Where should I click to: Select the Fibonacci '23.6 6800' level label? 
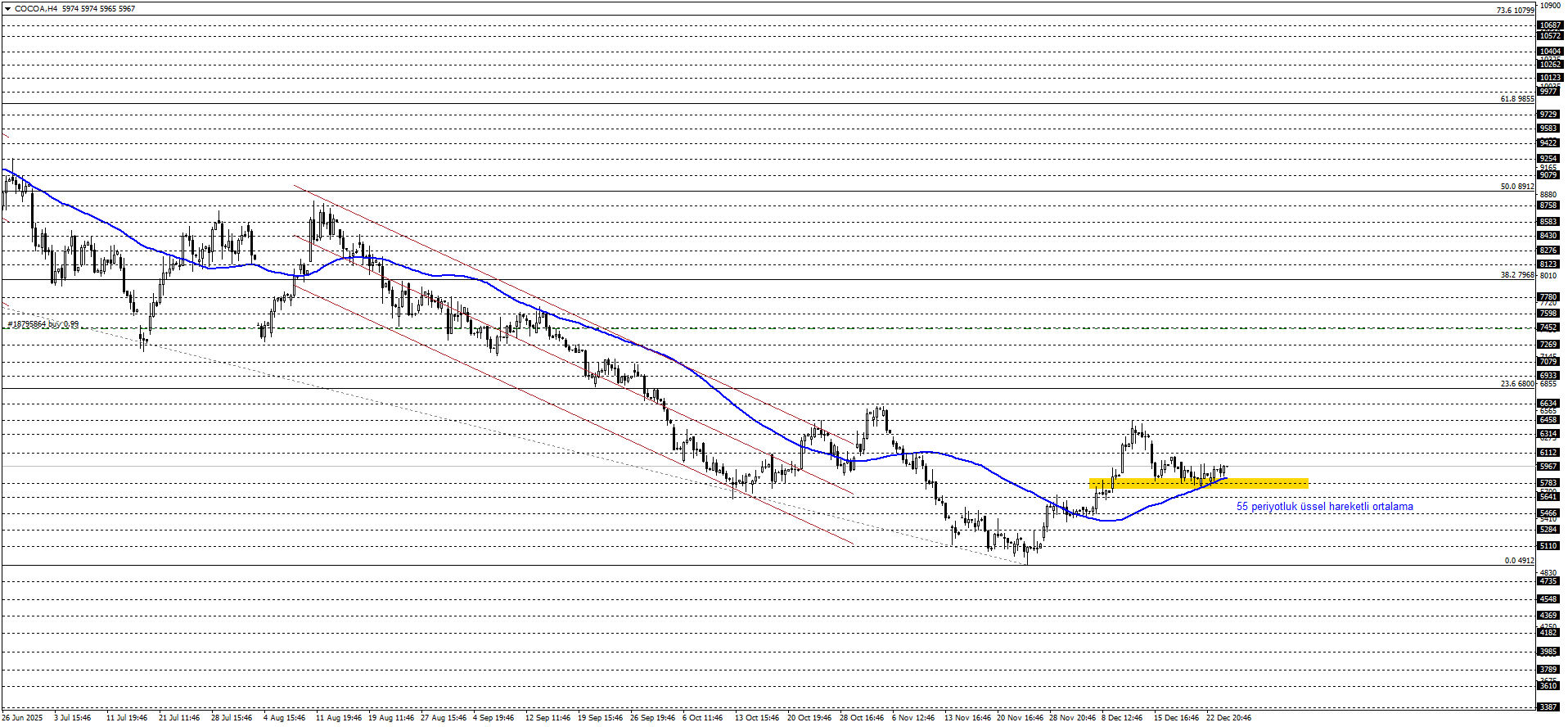1517,384
